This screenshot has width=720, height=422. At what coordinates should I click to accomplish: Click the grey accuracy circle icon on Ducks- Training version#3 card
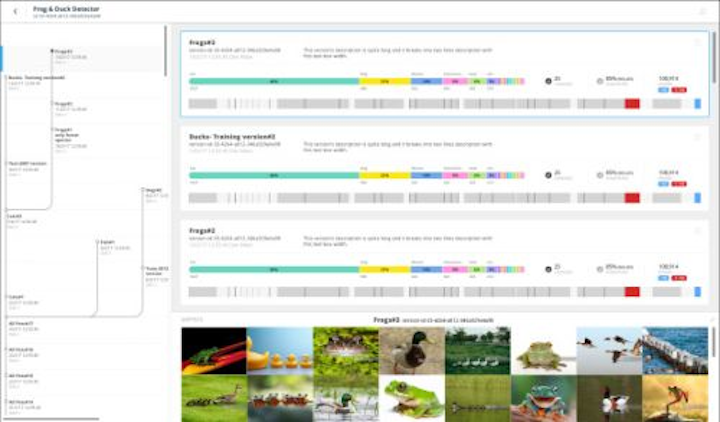click(x=600, y=175)
